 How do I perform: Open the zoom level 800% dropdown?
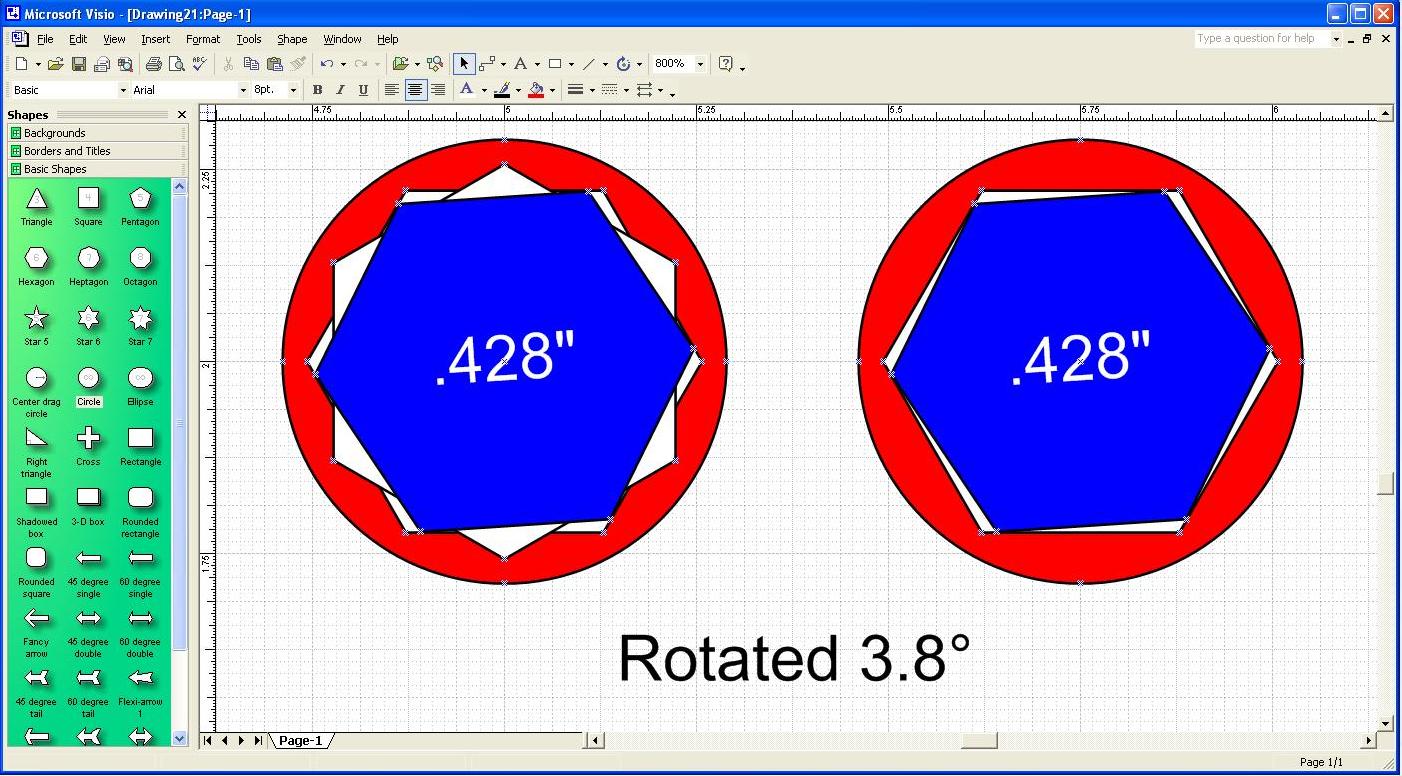pos(700,64)
